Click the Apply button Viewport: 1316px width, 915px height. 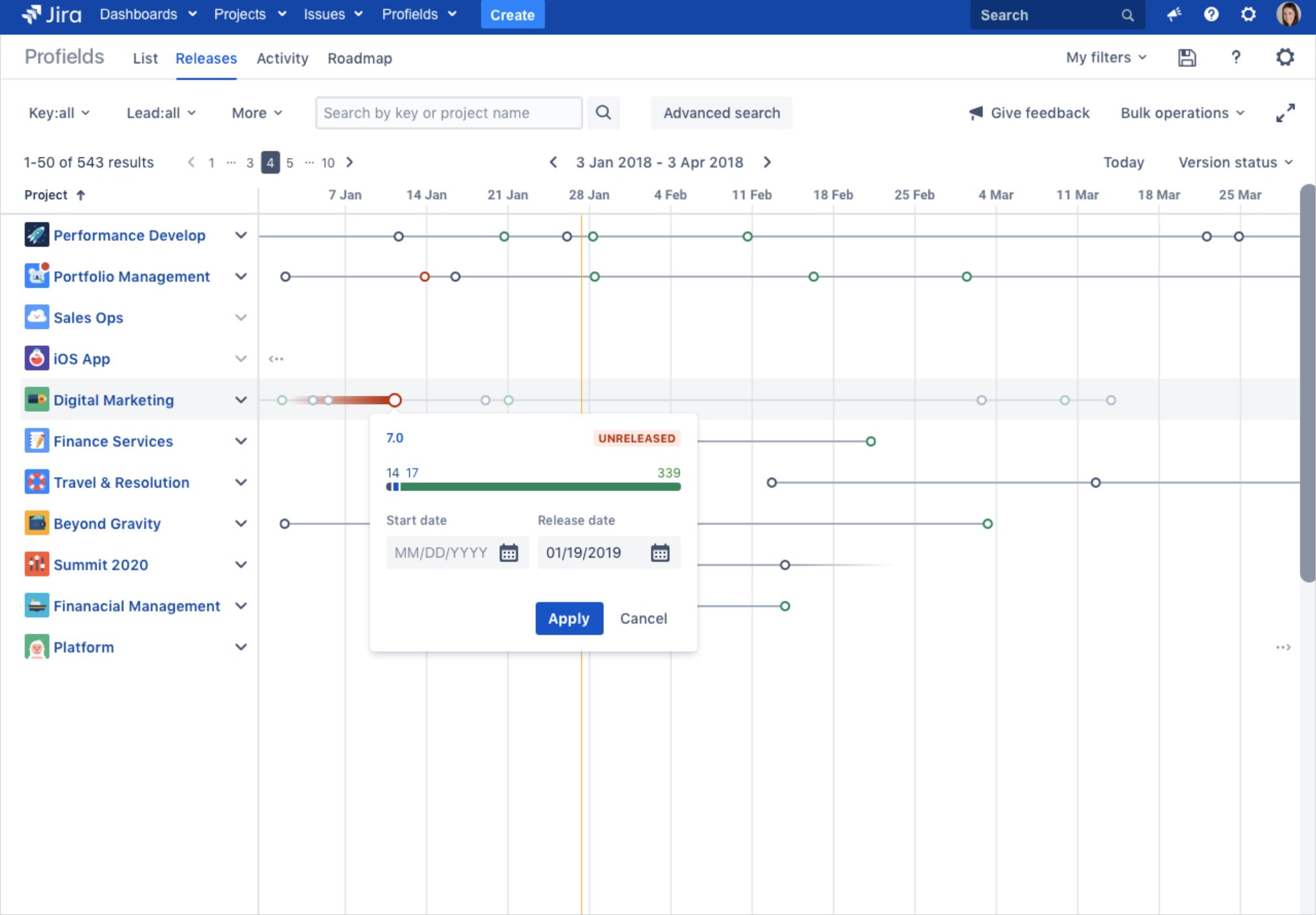pyautogui.click(x=569, y=618)
